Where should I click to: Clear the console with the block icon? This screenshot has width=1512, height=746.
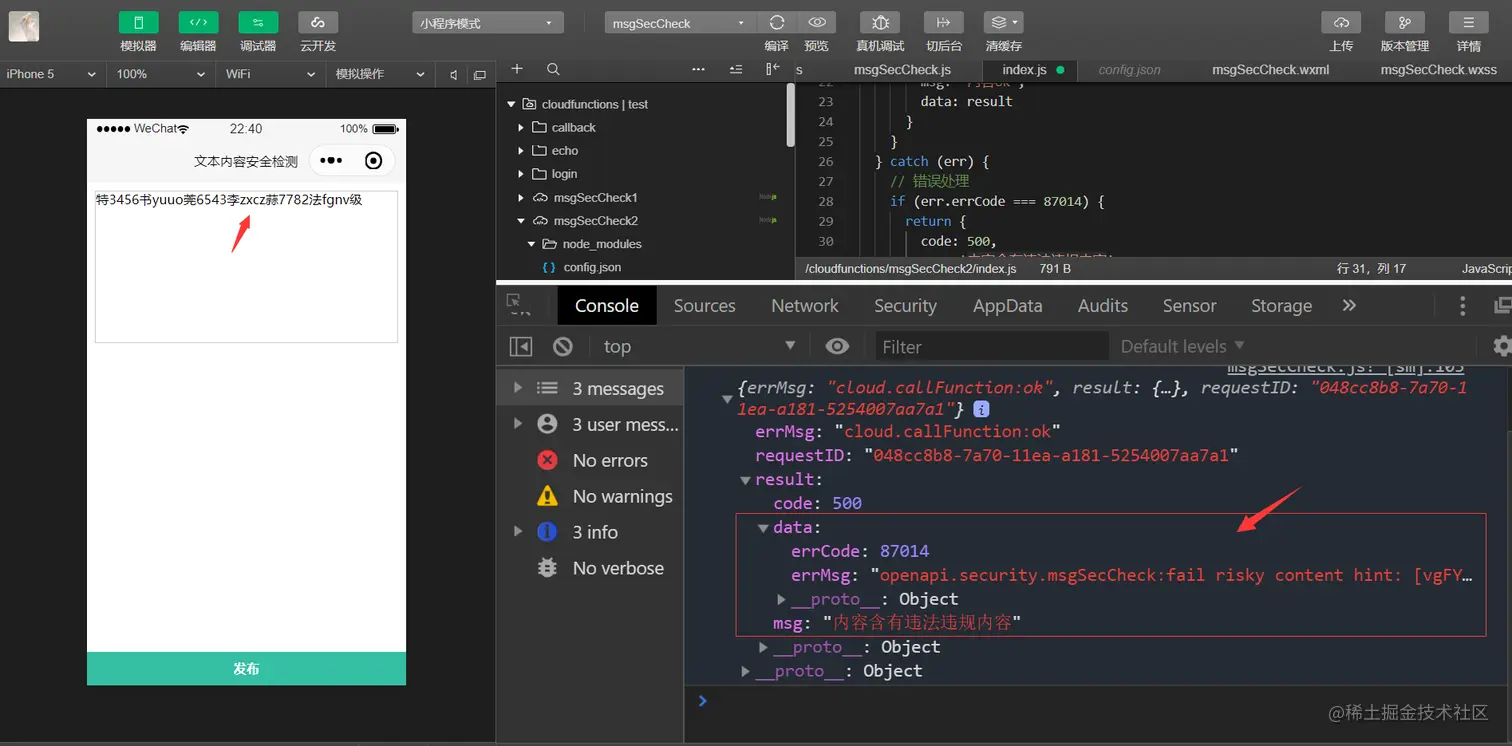[563, 346]
